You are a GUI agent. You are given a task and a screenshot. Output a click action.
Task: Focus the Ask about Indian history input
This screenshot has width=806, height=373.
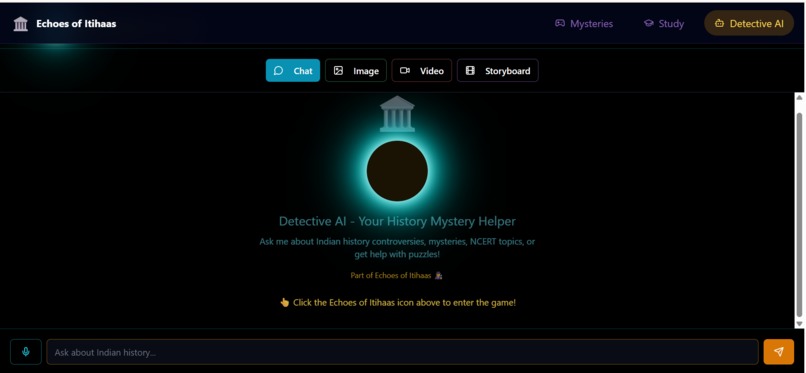[x=402, y=352]
